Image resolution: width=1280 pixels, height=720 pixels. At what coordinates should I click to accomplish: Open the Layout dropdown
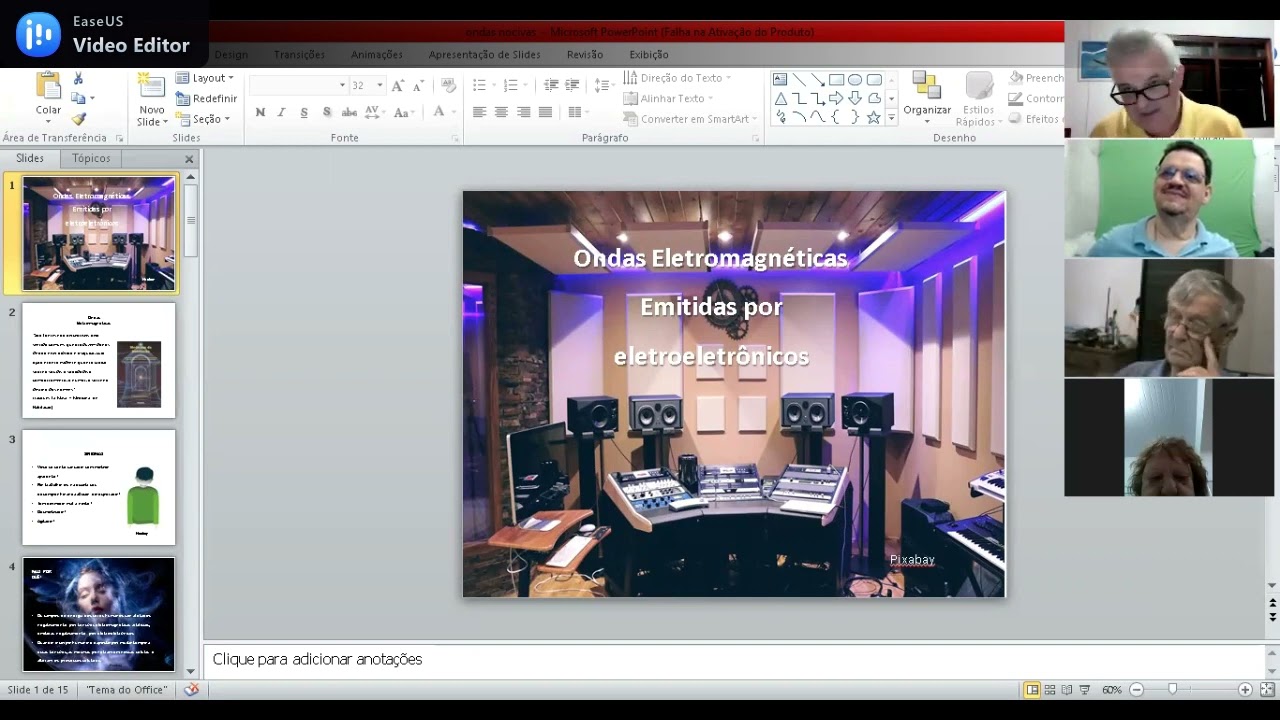click(205, 78)
